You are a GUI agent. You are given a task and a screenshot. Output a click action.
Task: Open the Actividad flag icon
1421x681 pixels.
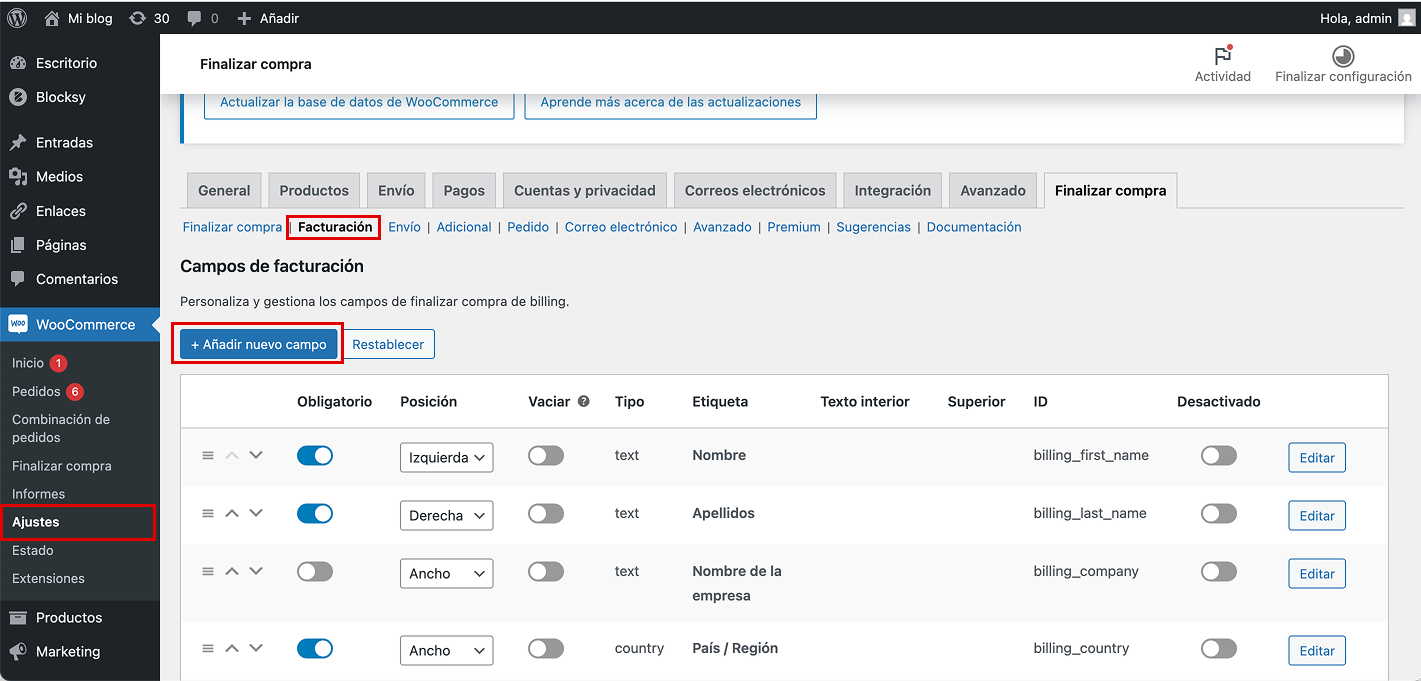coord(1222,55)
